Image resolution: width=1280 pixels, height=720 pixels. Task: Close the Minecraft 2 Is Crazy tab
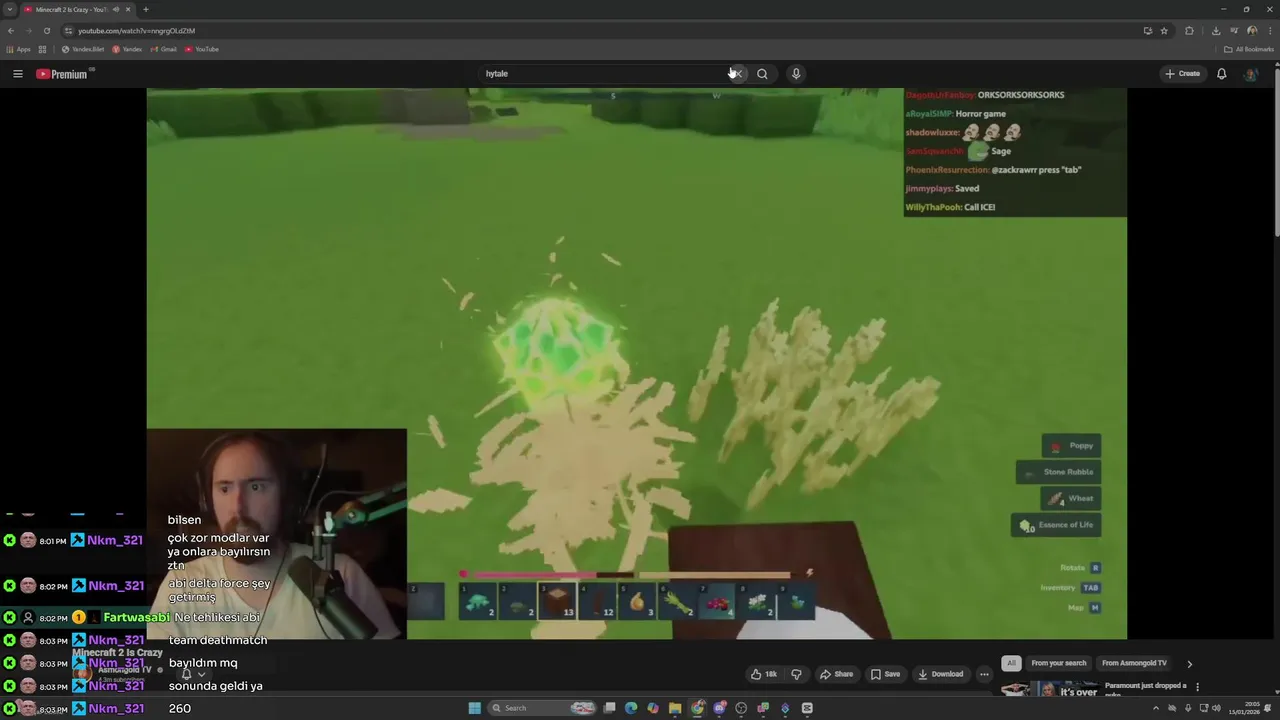pos(128,9)
